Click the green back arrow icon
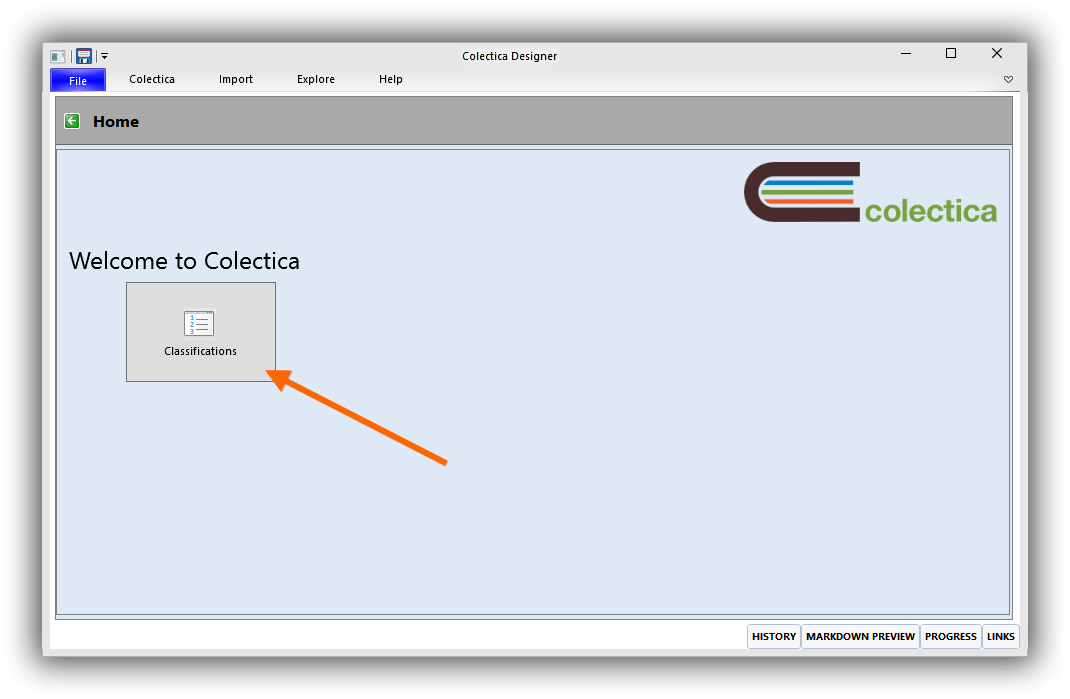The width and height of the screenshot is (1070, 699). 72,121
